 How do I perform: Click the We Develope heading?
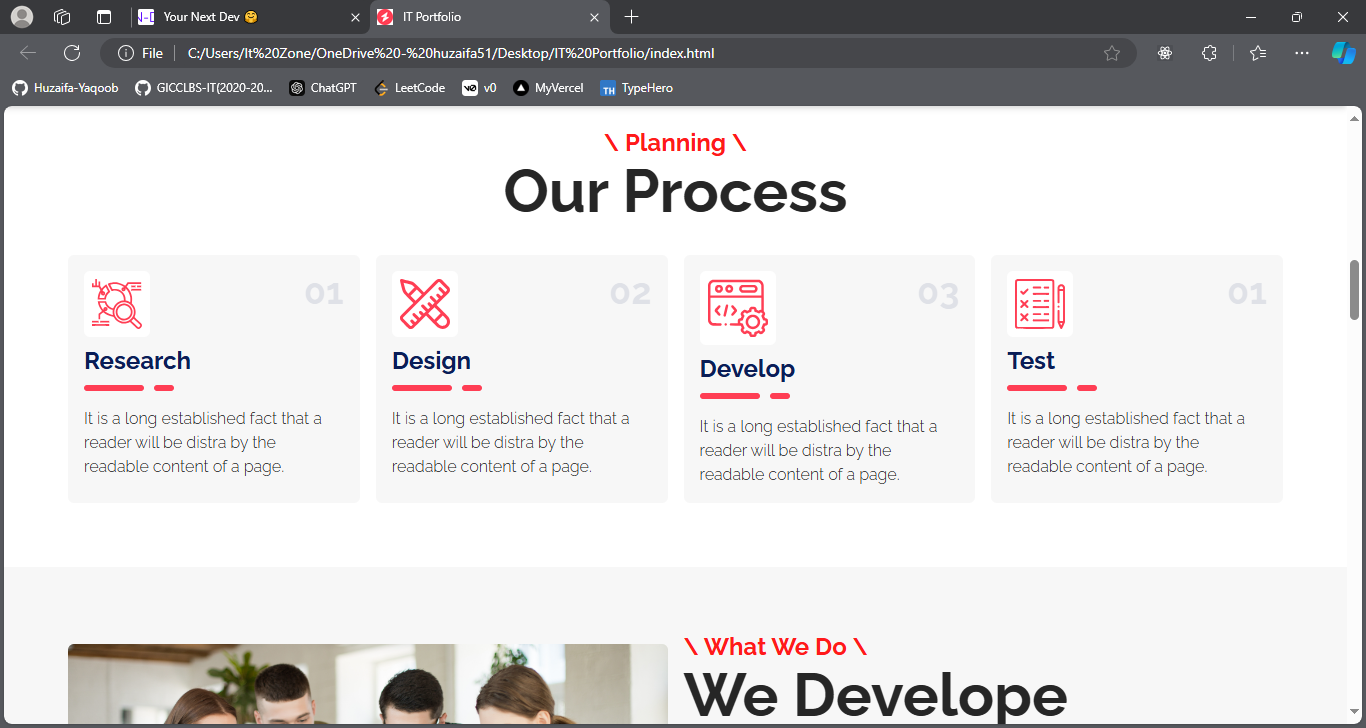(x=875, y=696)
